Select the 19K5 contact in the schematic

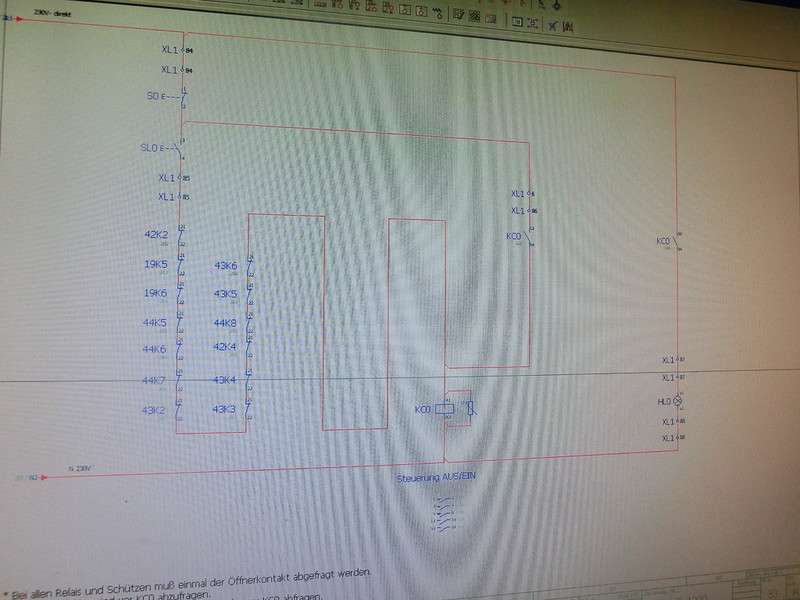click(x=180, y=265)
